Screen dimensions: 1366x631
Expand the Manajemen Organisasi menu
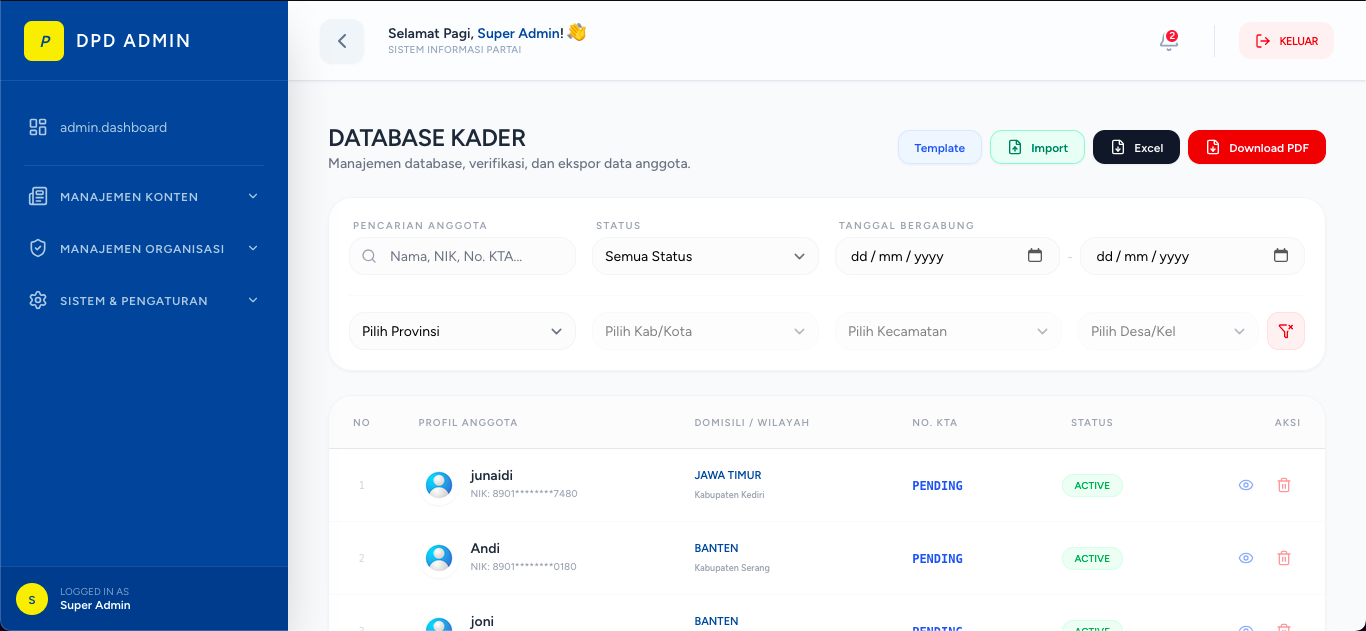tap(144, 249)
